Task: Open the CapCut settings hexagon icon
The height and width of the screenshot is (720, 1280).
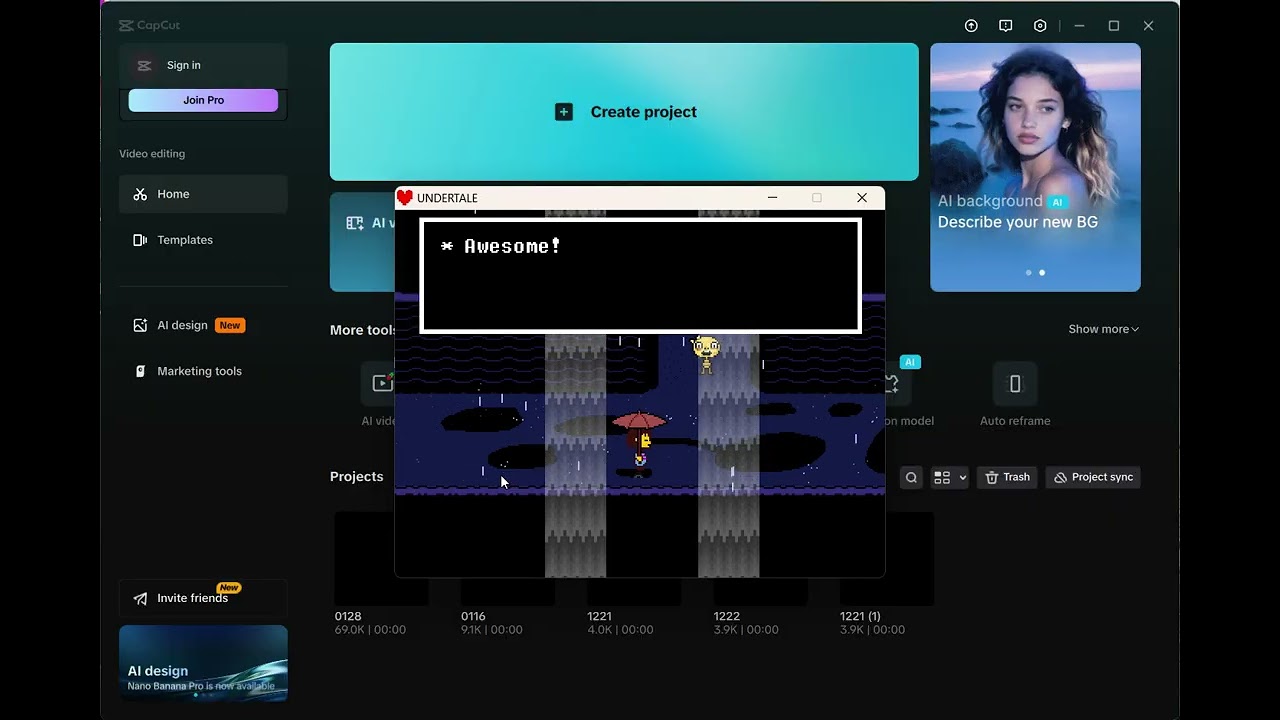Action: pyautogui.click(x=1040, y=26)
